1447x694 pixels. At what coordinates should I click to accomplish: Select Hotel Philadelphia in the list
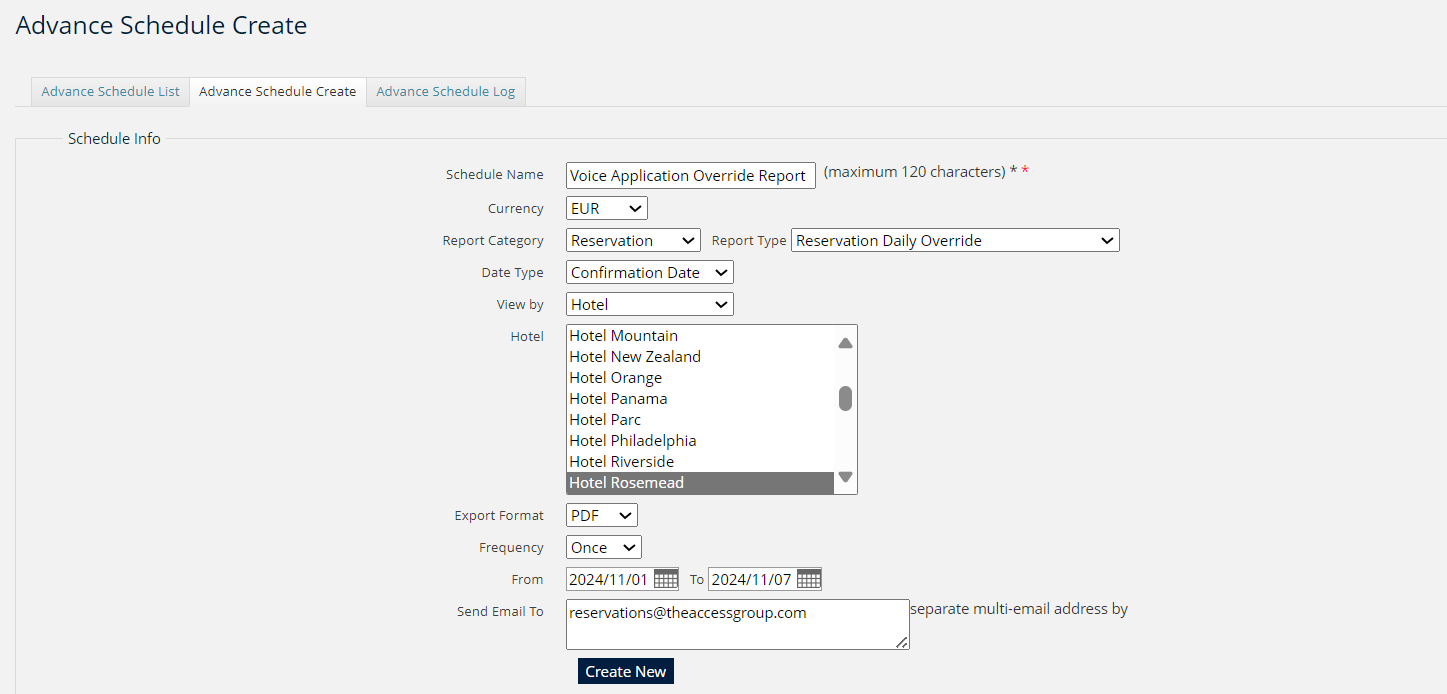coord(700,441)
